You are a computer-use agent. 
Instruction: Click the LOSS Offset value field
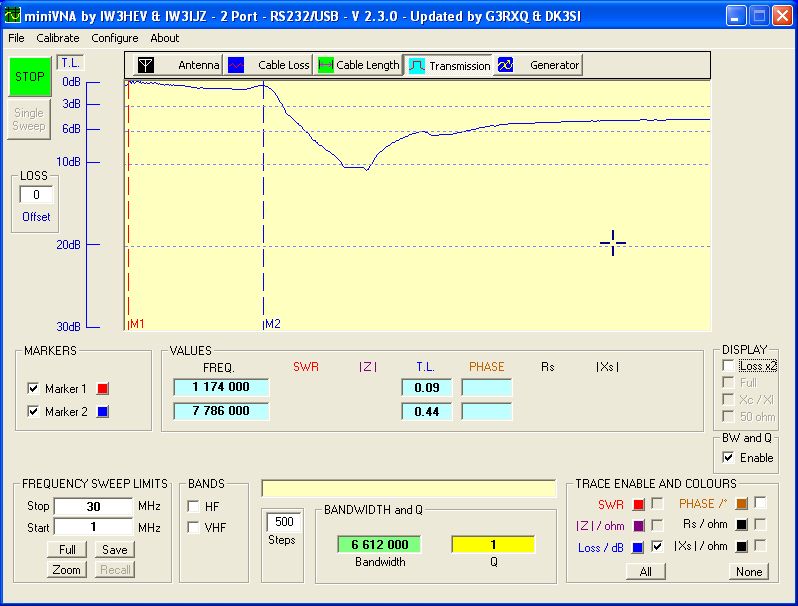36,195
